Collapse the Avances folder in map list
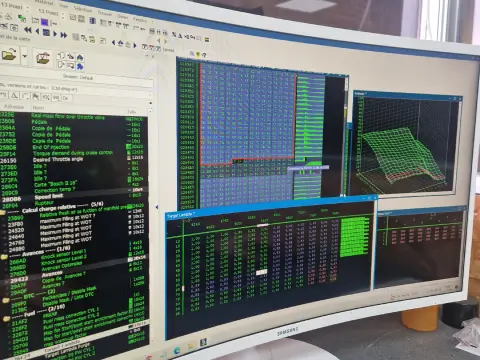The width and height of the screenshot is (480, 360). (x=4, y=257)
